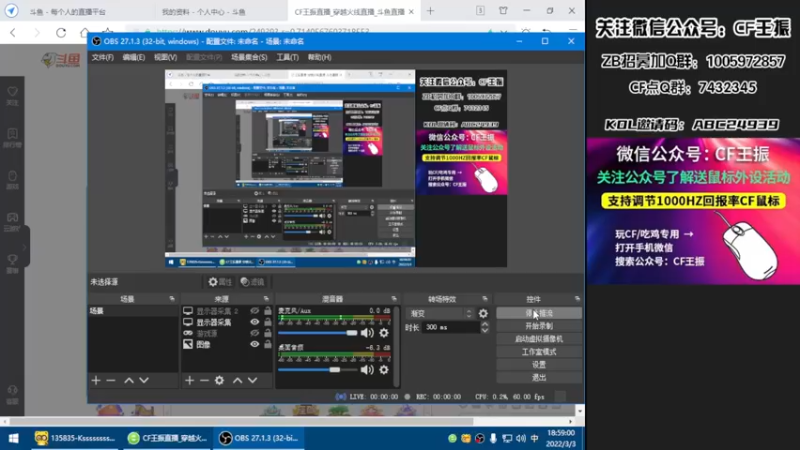Select 显示器采集 2 in sources list
Image resolution: width=800 pixels, height=450 pixels.
point(218,311)
